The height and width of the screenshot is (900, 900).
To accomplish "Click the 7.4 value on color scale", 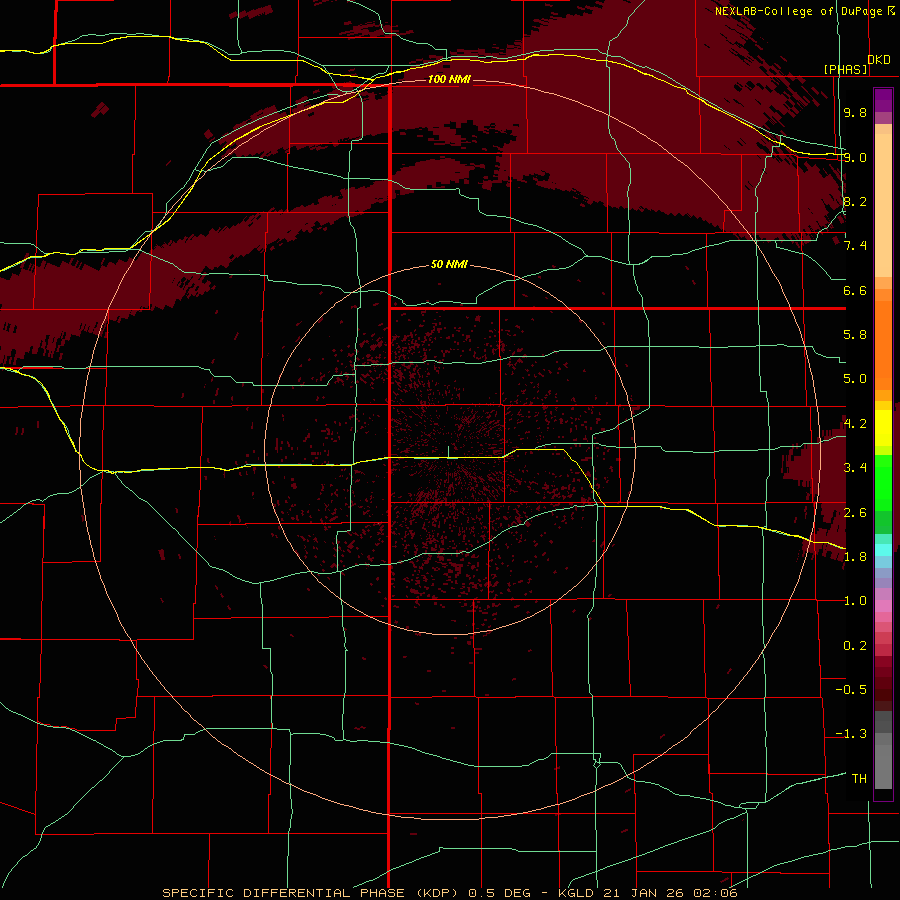I will [x=855, y=246].
